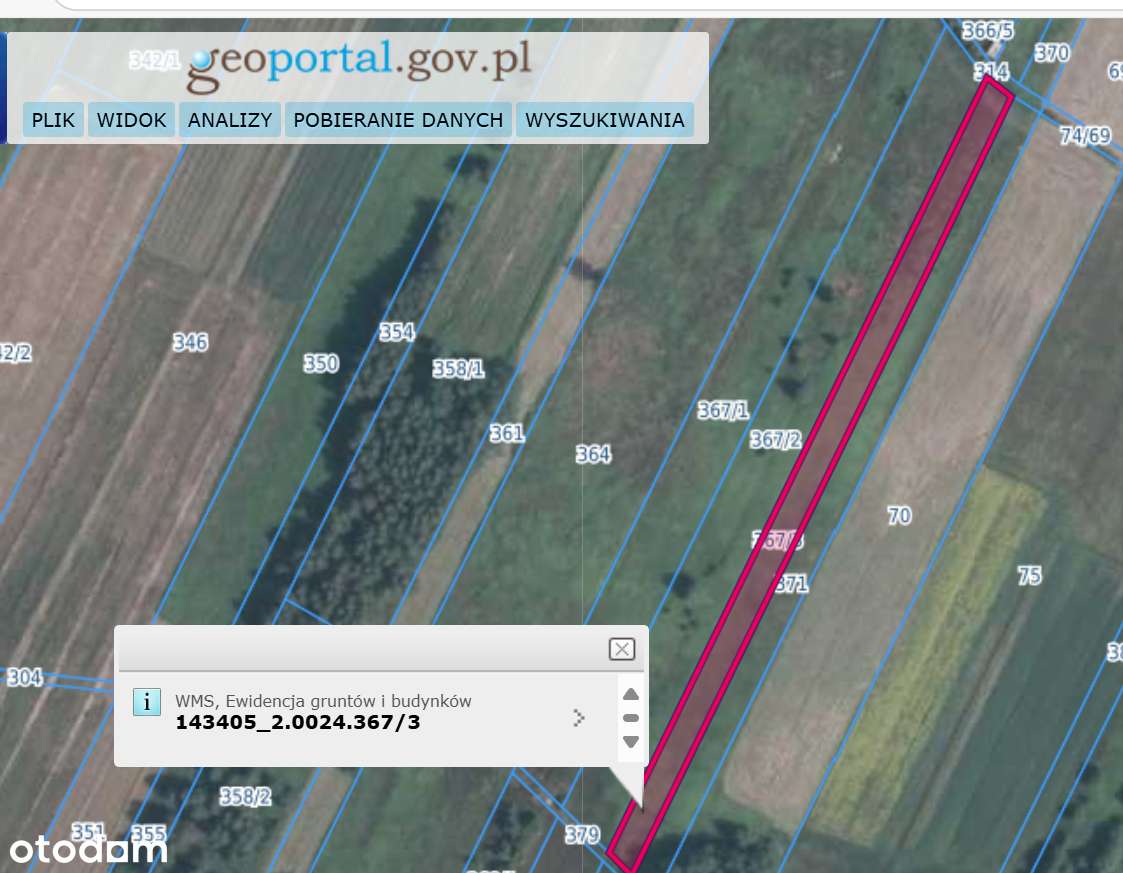This screenshot has height=873, width=1123.
Task: Click parcel label 358/1 on map
Action: click(x=458, y=369)
